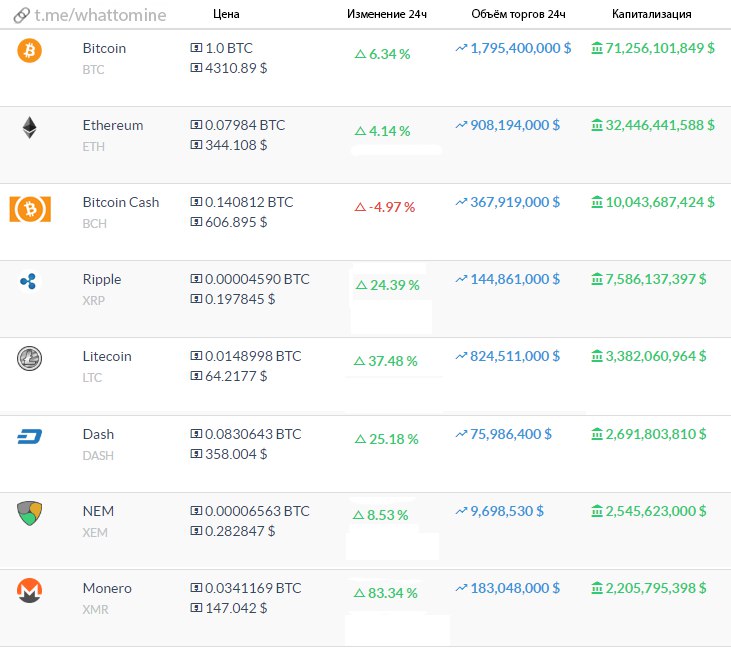Click the bank icon beside 32,446,441,588 $

click(597, 125)
